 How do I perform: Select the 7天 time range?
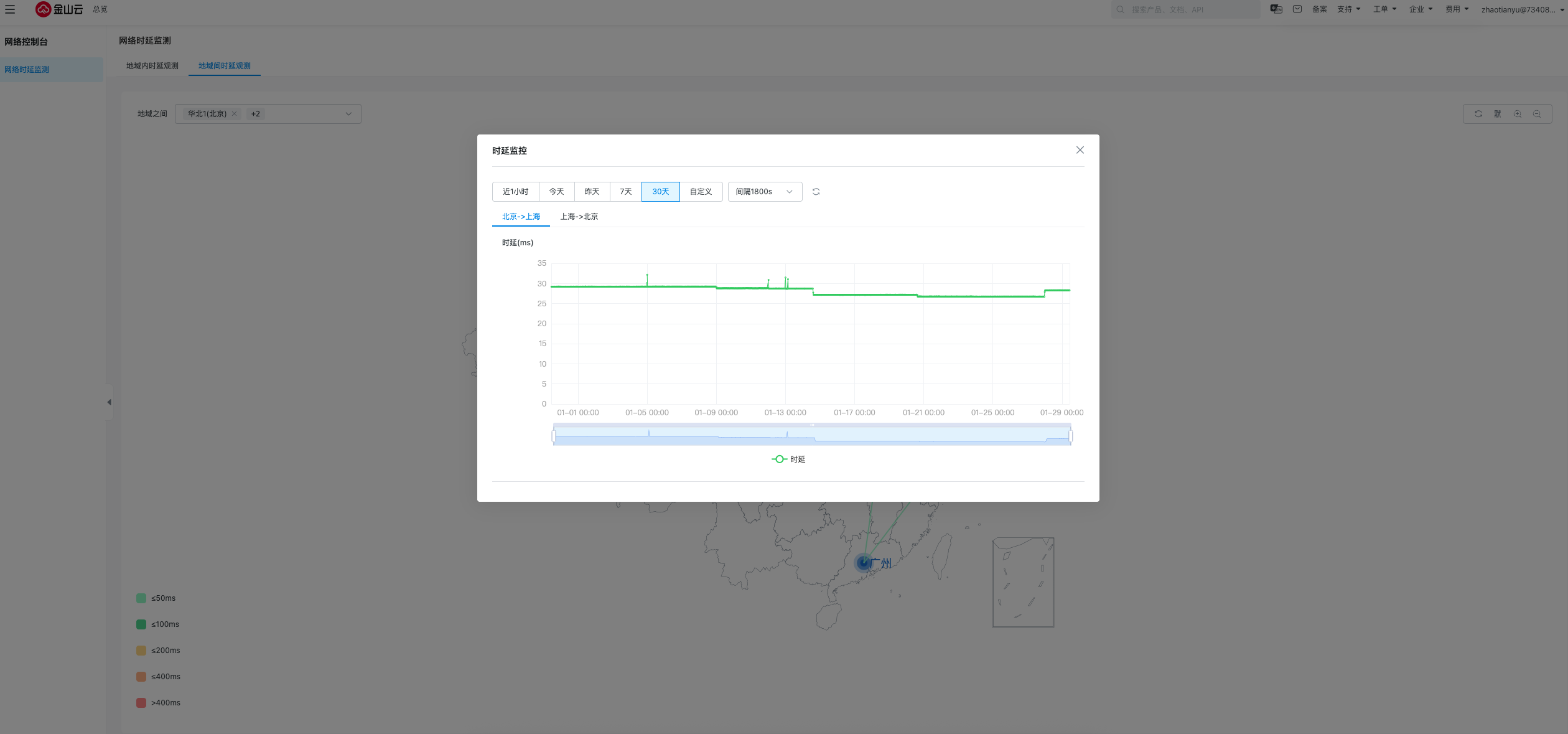click(625, 192)
